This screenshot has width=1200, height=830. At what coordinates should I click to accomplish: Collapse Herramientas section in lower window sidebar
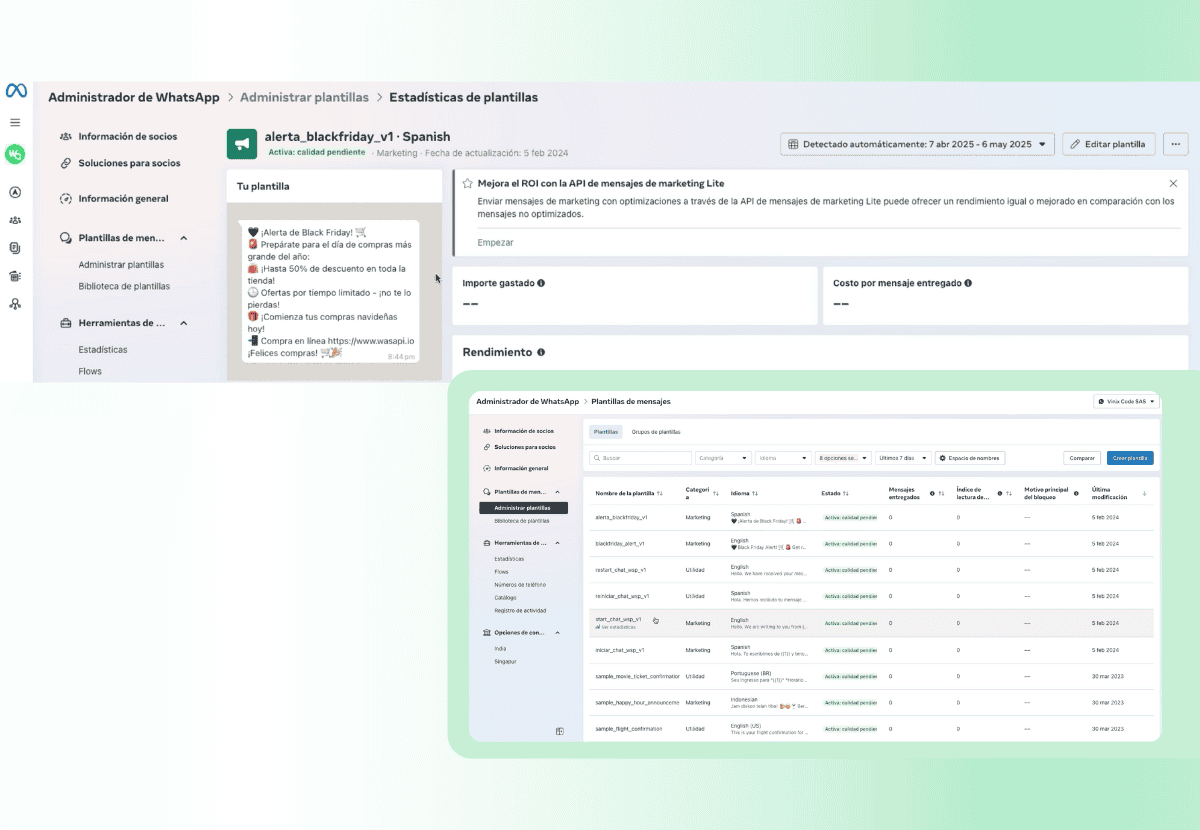[x=558, y=543]
